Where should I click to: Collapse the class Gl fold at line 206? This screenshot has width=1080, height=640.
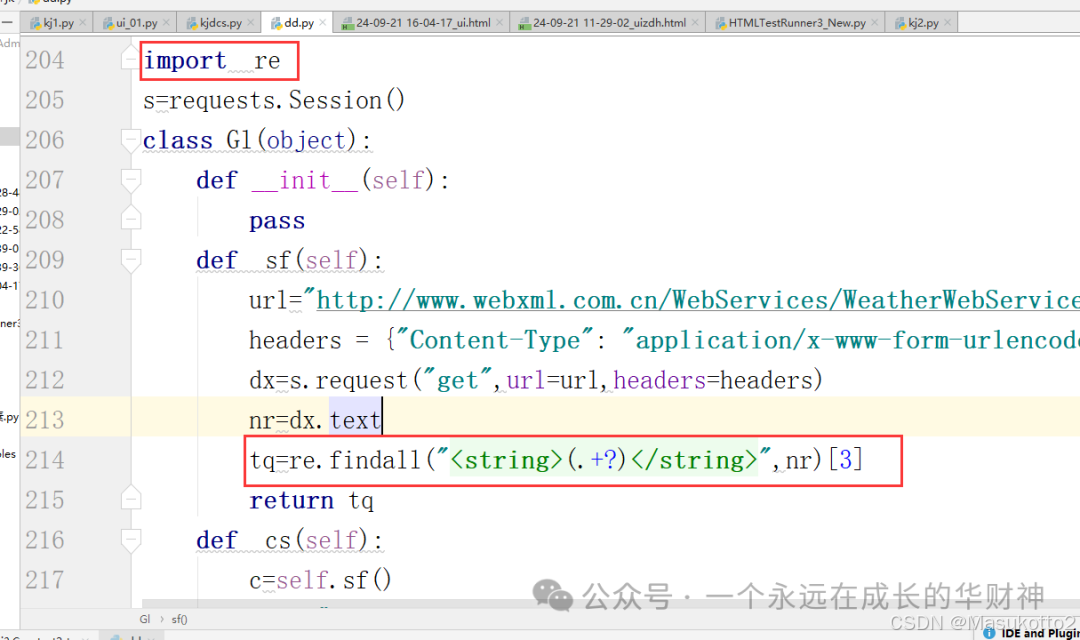tap(130, 140)
